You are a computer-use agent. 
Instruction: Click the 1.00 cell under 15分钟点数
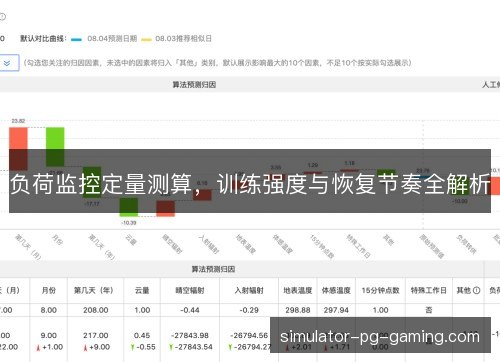pos(380,310)
